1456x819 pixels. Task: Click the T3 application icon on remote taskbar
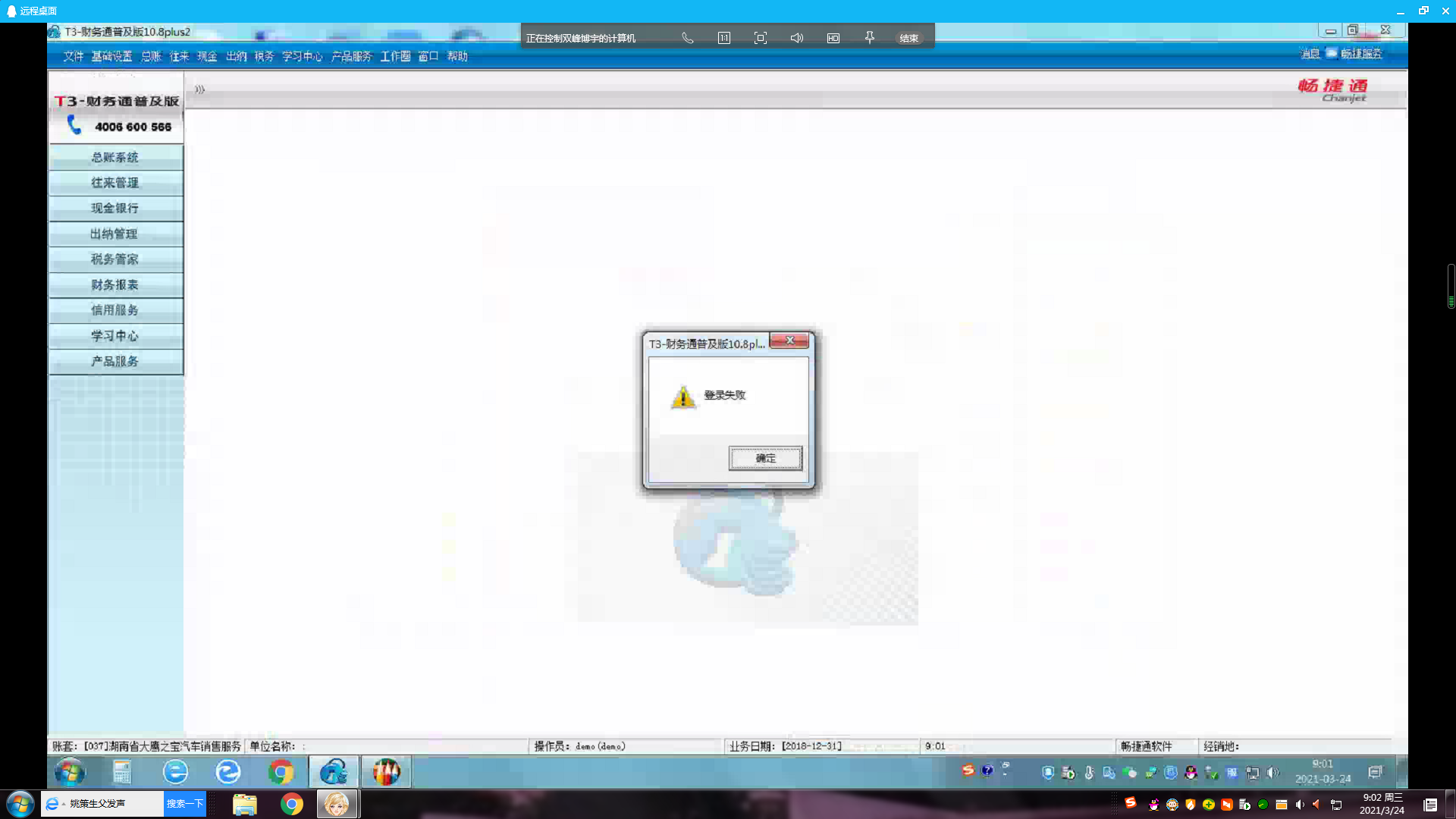click(x=334, y=772)
